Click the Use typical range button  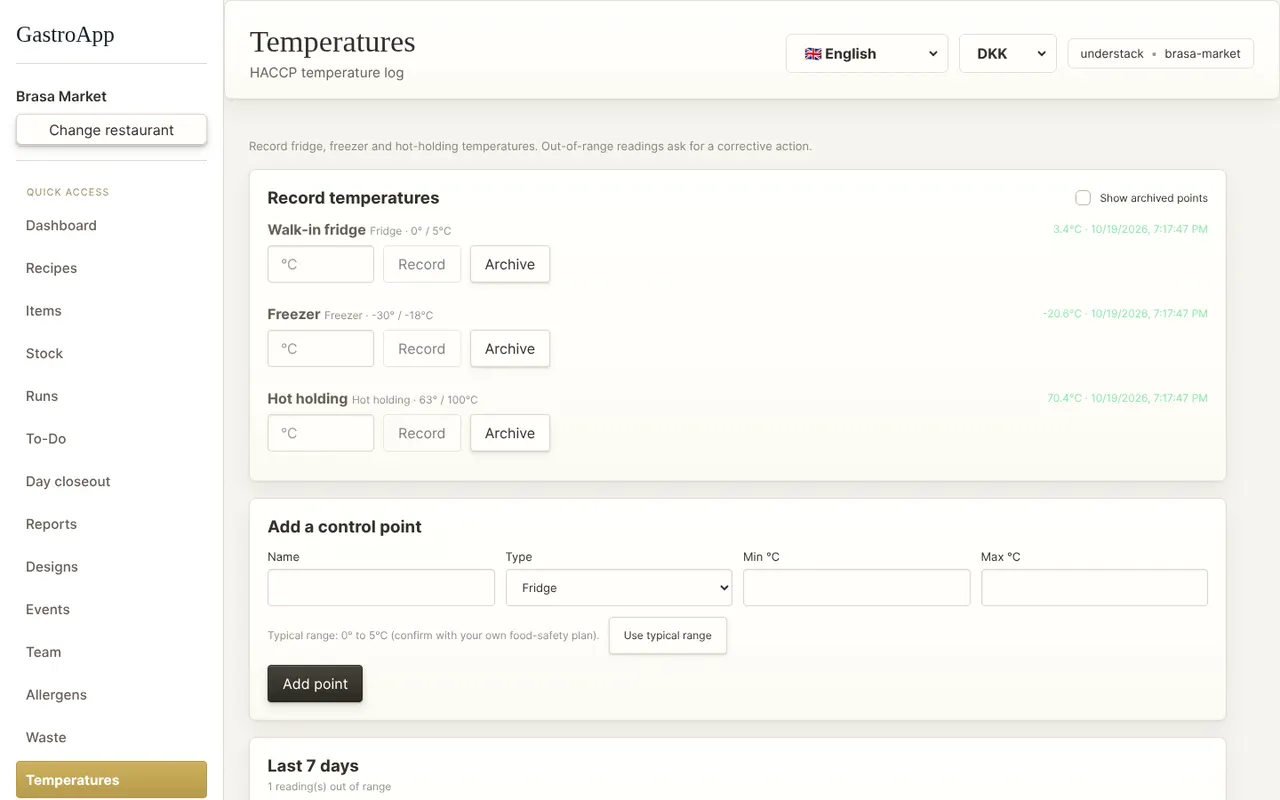[x=668, y=636]
